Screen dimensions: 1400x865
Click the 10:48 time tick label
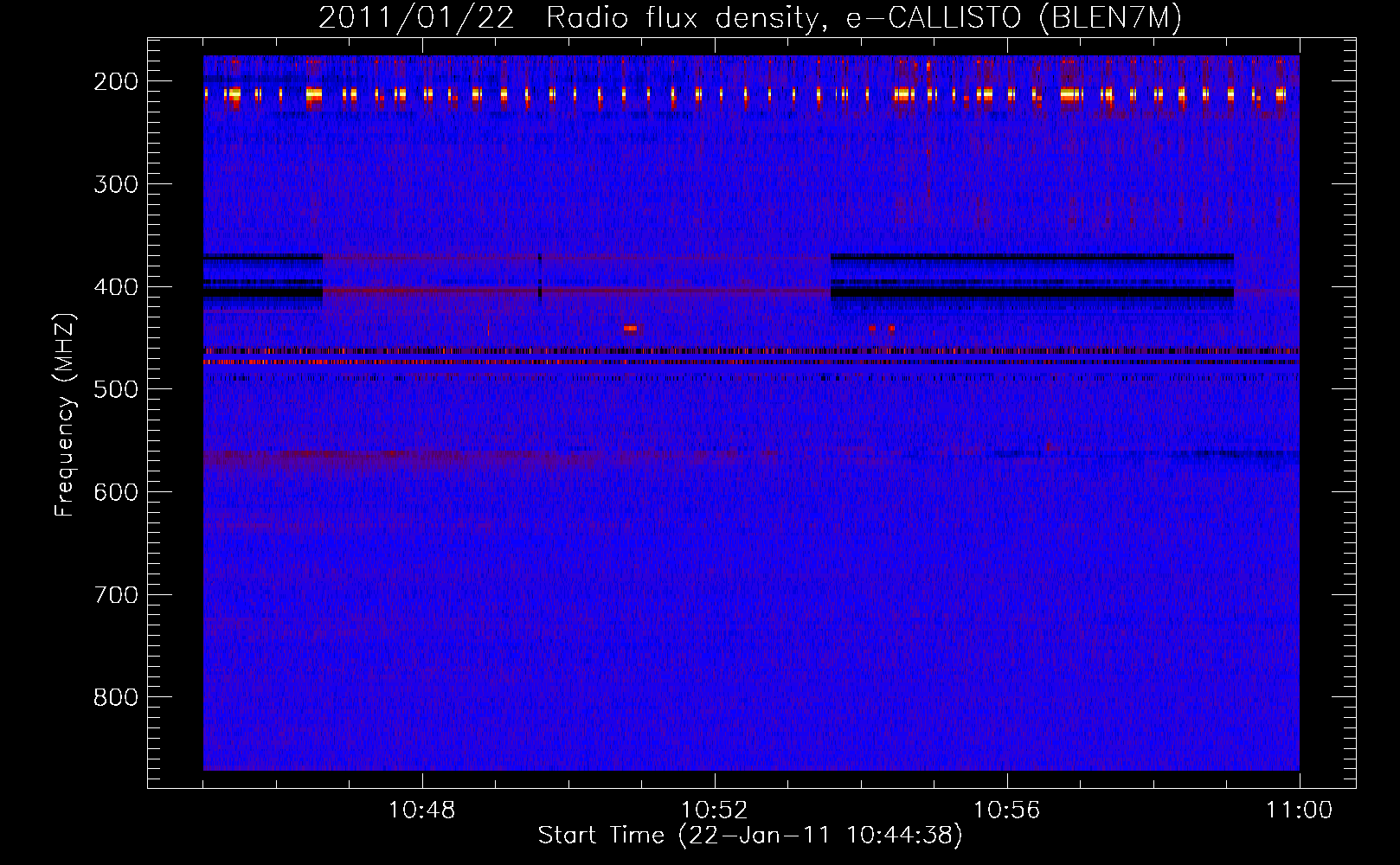(421, 811)
